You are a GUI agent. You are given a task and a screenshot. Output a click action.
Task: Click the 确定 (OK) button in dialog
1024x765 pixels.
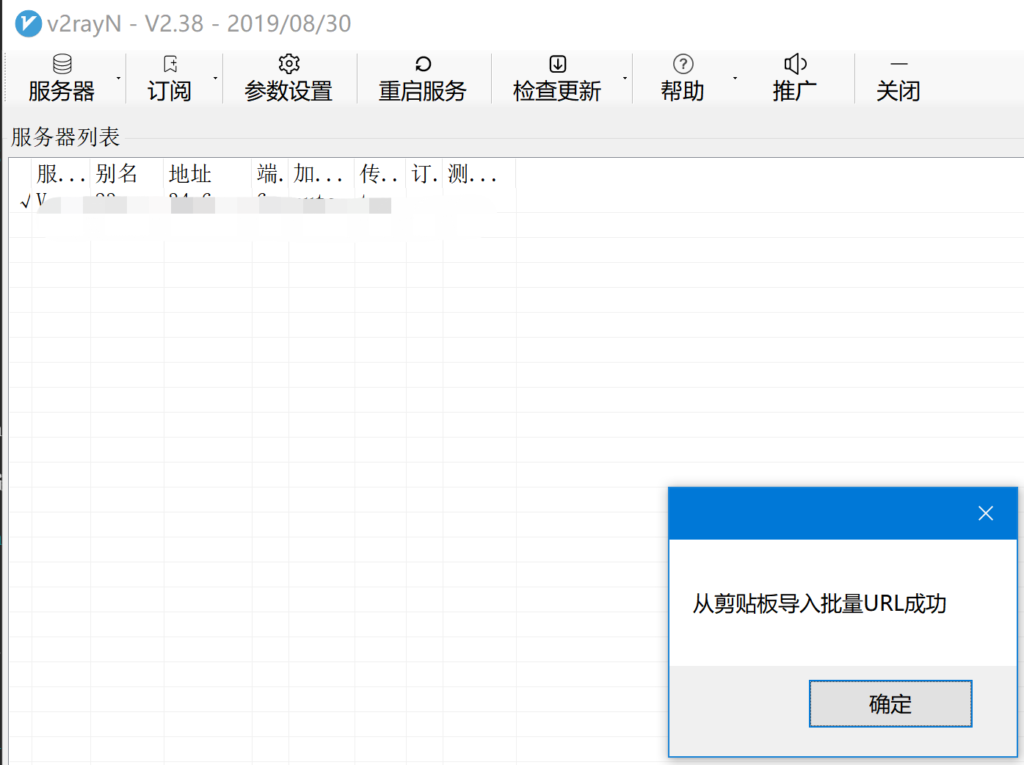pos(890,704)
